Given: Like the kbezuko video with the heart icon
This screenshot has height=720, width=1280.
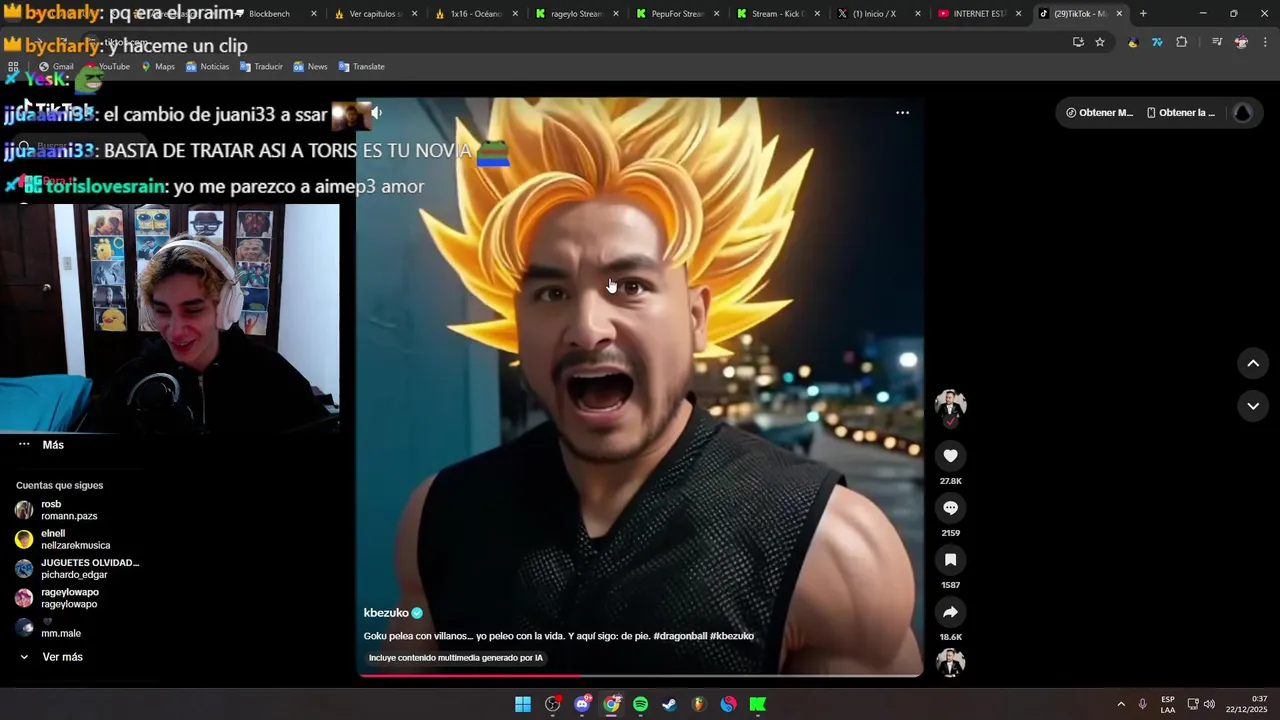Looking at the screenshot, I should pyautogui.click(x=950, y=456).
